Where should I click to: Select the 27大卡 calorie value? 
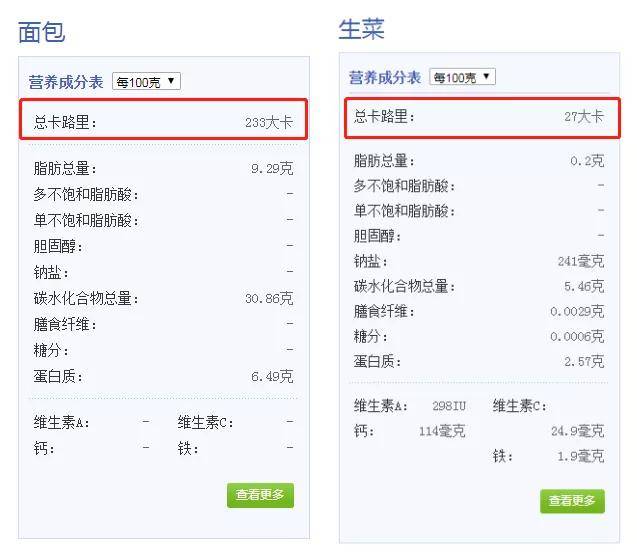pyautogui.click(x=584, y=117)
